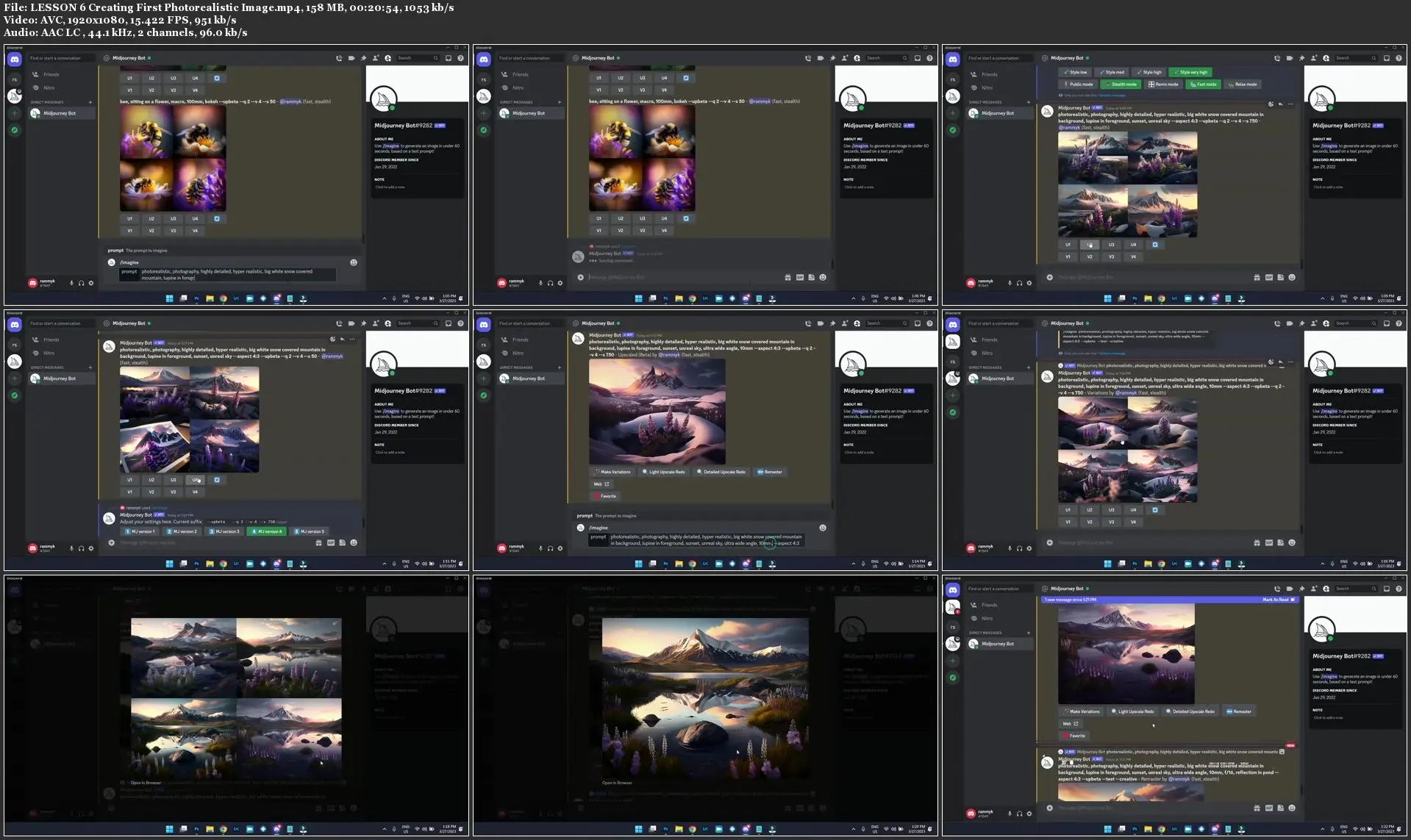Open Windows Start in the MJ version frame
This screenshot has width=1411, height=840.
pyautogui.click(x=170, y=564)
